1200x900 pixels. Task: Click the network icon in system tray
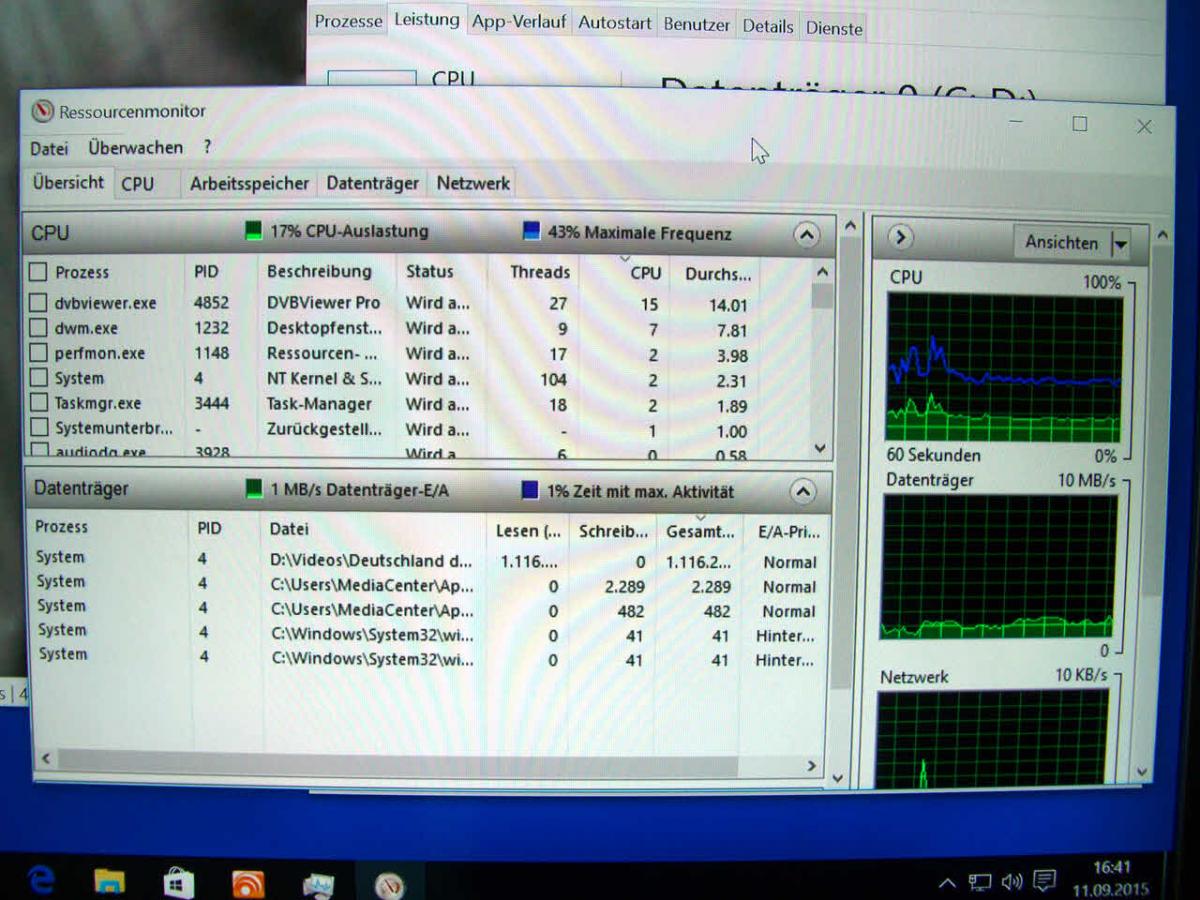click(x=980, y=883)
